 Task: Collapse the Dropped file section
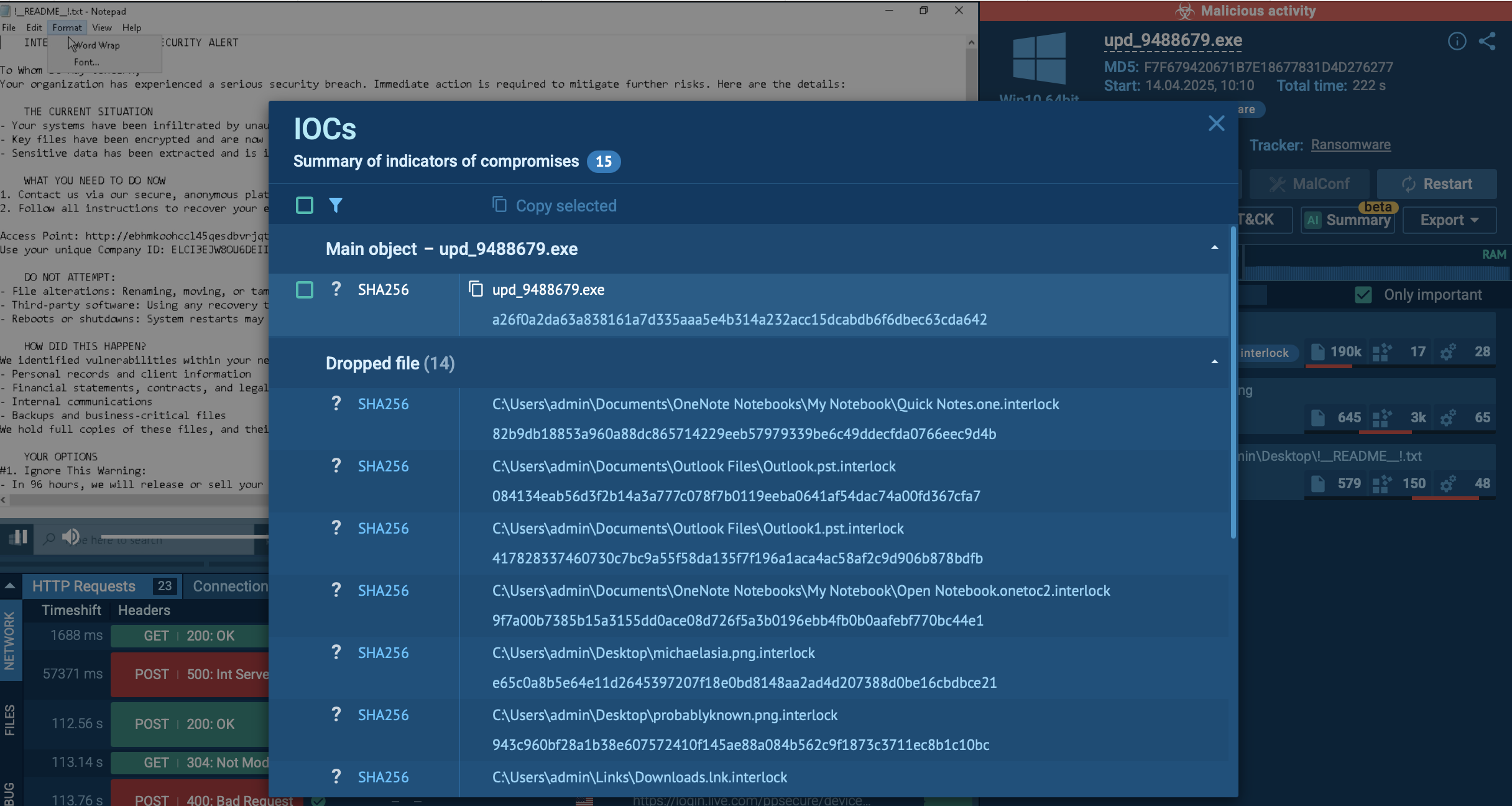click(1214, 363)
